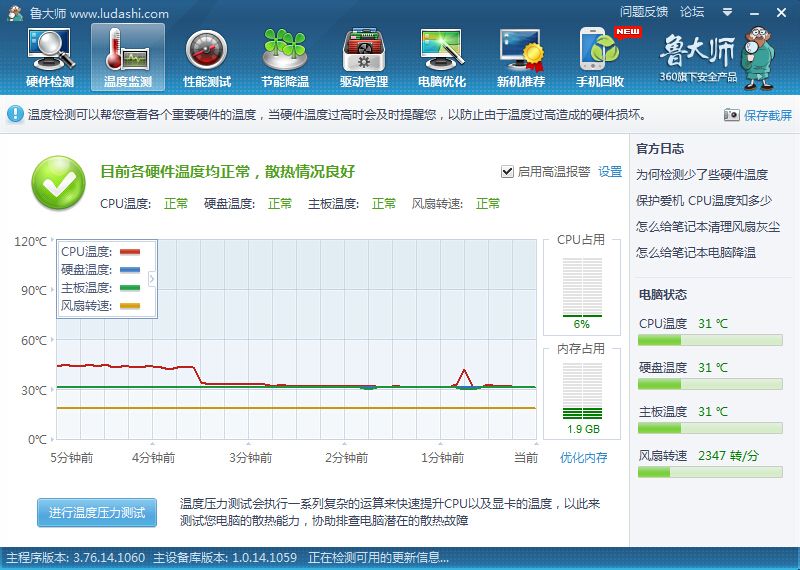Click the Ludashi app icon in the title bar
Screen dimensions: 800x570
click(x=15, y=12)
